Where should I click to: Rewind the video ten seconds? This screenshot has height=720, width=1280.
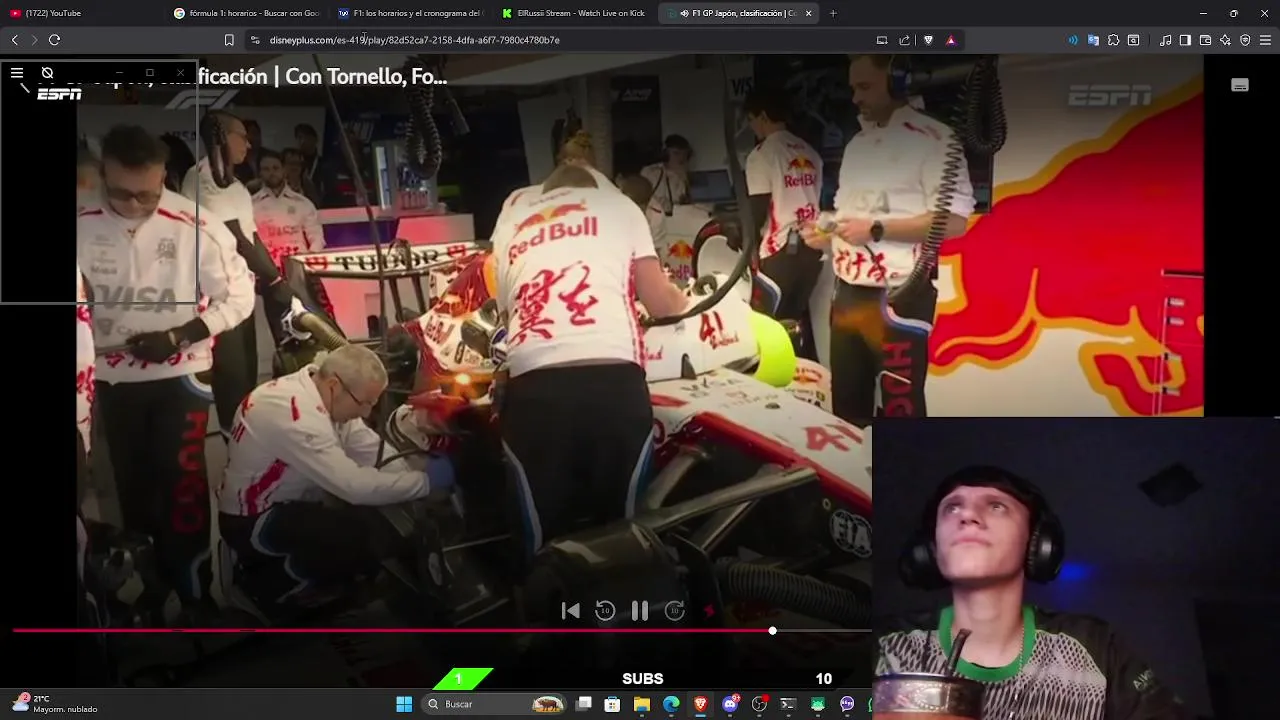pyautogui.click(x=605, y=611)
